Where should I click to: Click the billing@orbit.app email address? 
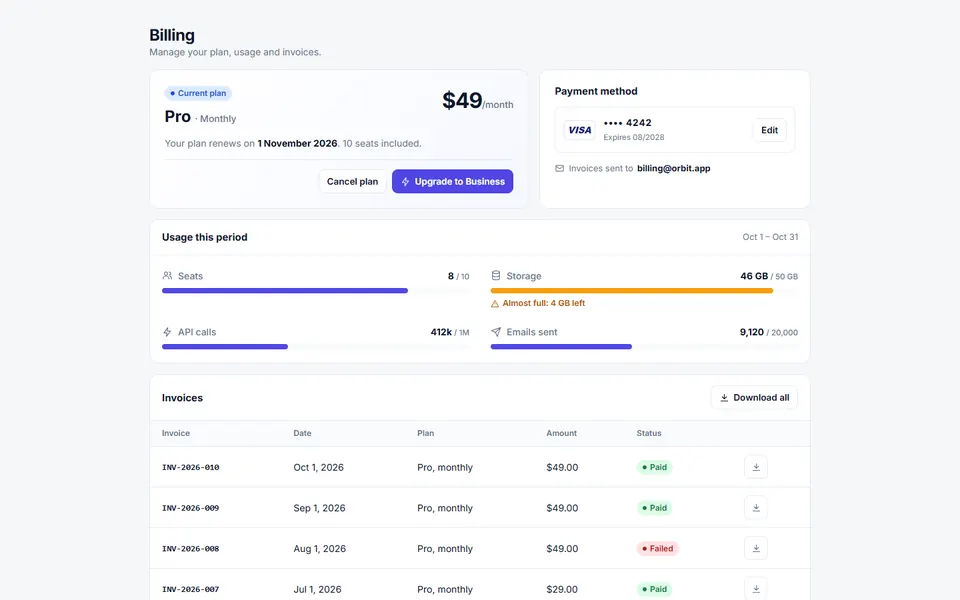click(x=673, y=168)
